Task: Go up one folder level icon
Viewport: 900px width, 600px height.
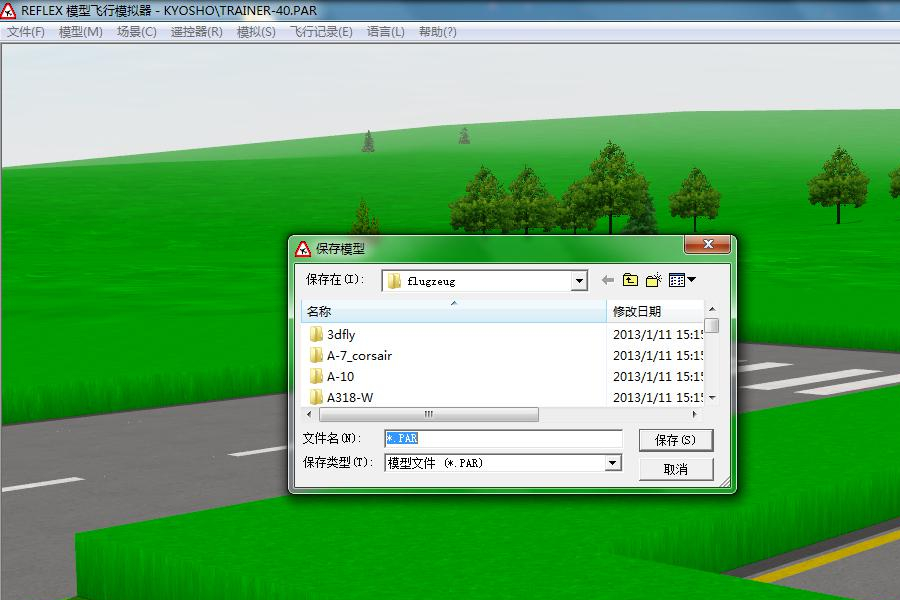Action: pyautogui.click(x=630, y=280)
